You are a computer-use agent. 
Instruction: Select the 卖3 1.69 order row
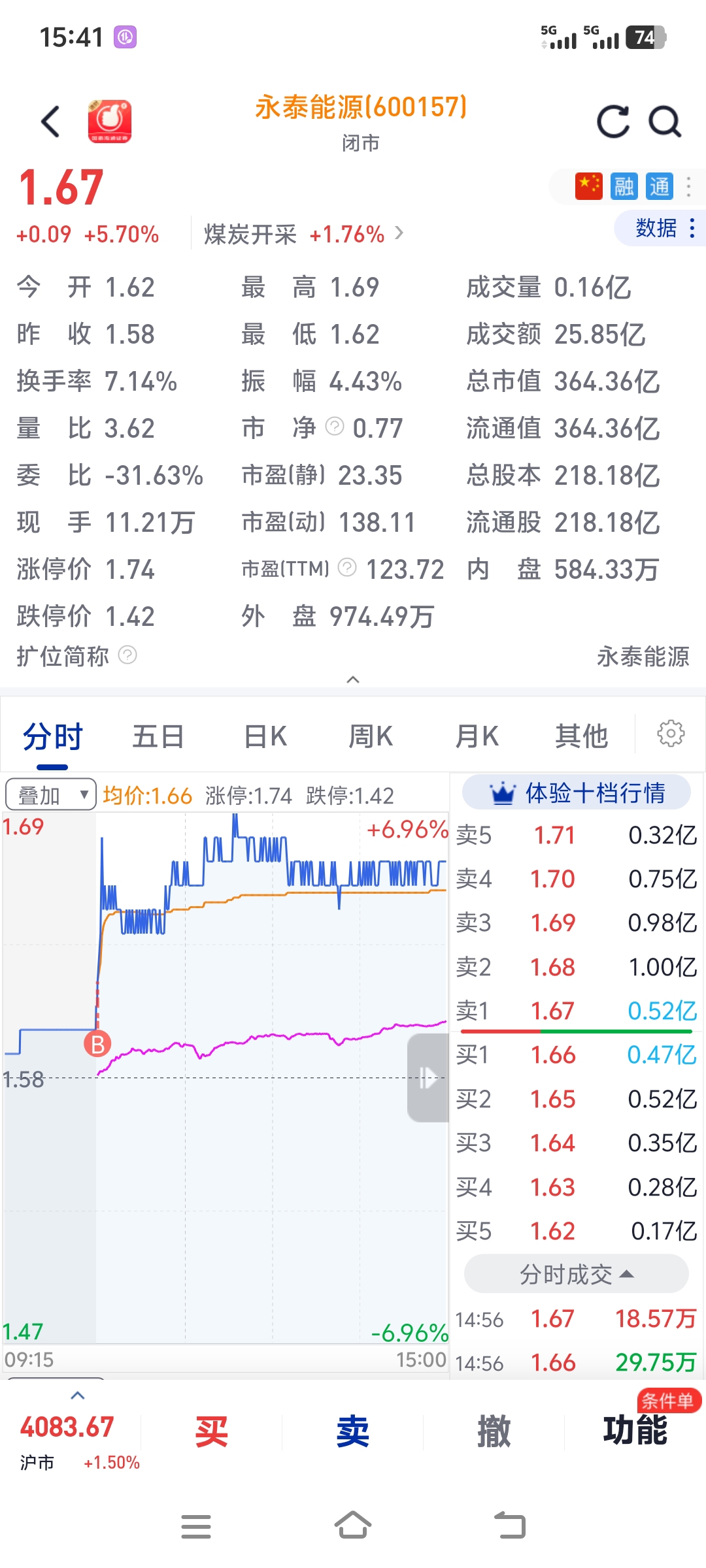coord(577,923)
